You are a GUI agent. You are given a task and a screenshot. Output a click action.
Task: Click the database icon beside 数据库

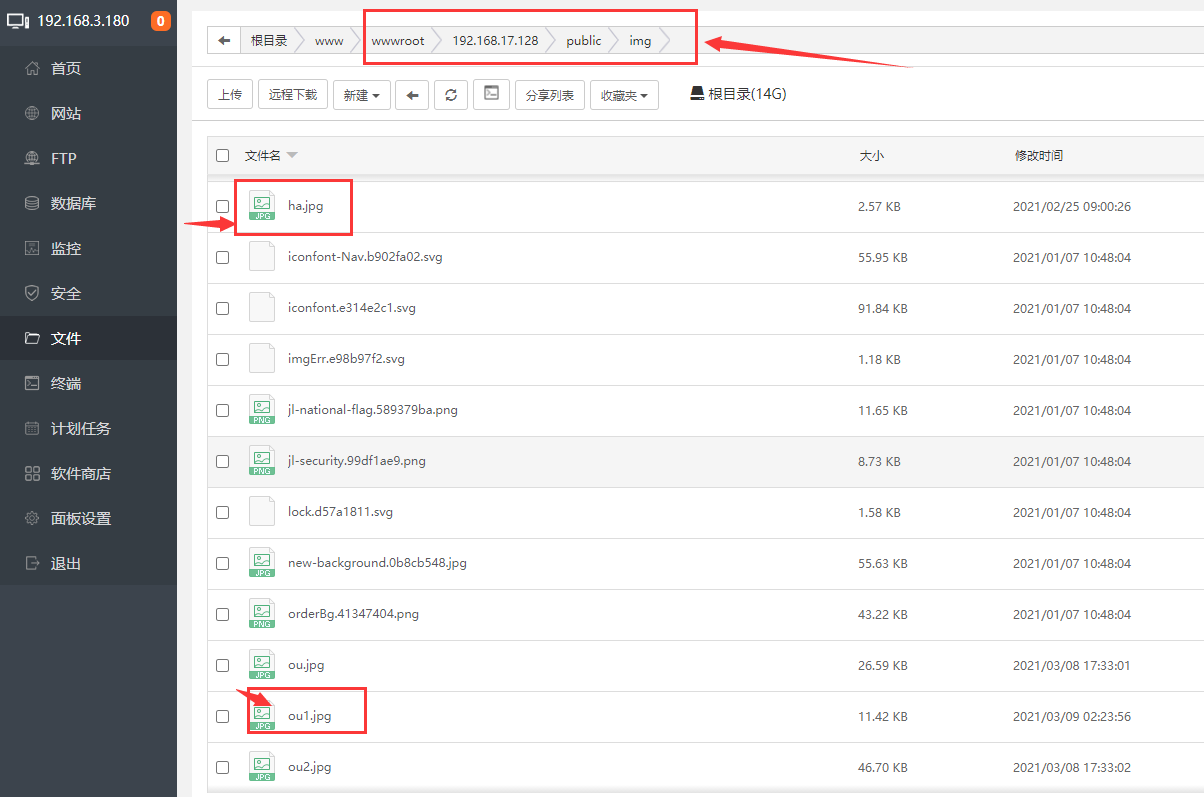coord(32,203)
